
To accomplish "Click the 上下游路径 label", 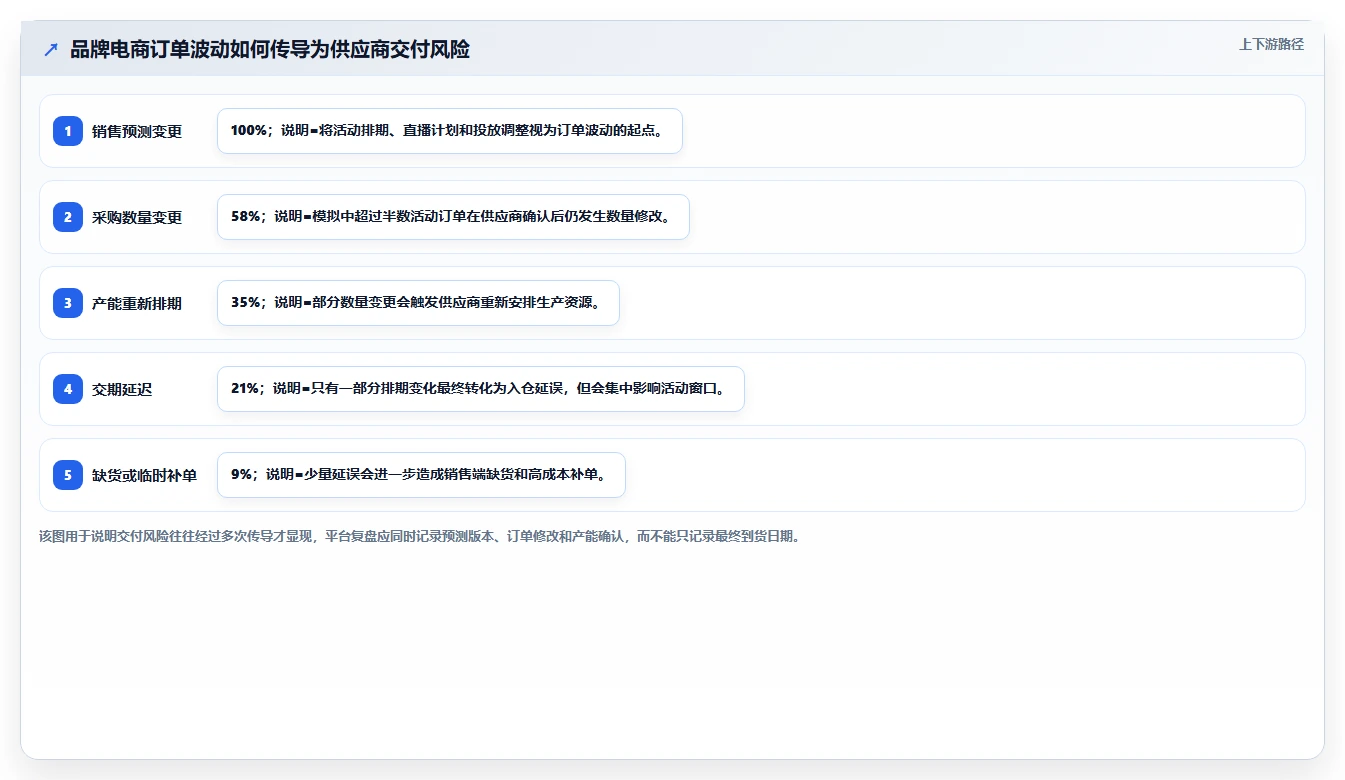I will click(1271, 44).
